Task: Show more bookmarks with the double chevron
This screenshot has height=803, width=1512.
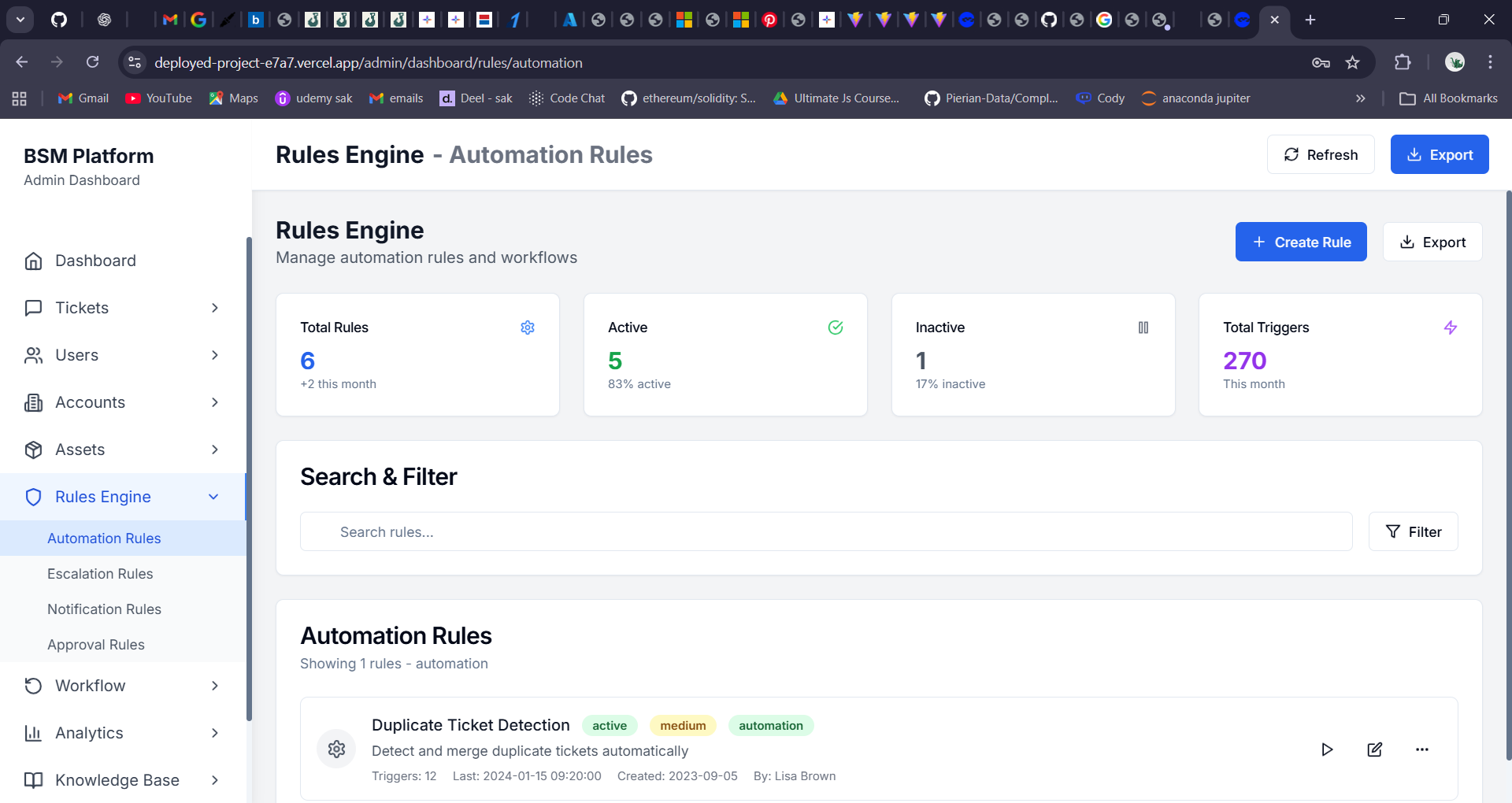Action: point(1360,98)
